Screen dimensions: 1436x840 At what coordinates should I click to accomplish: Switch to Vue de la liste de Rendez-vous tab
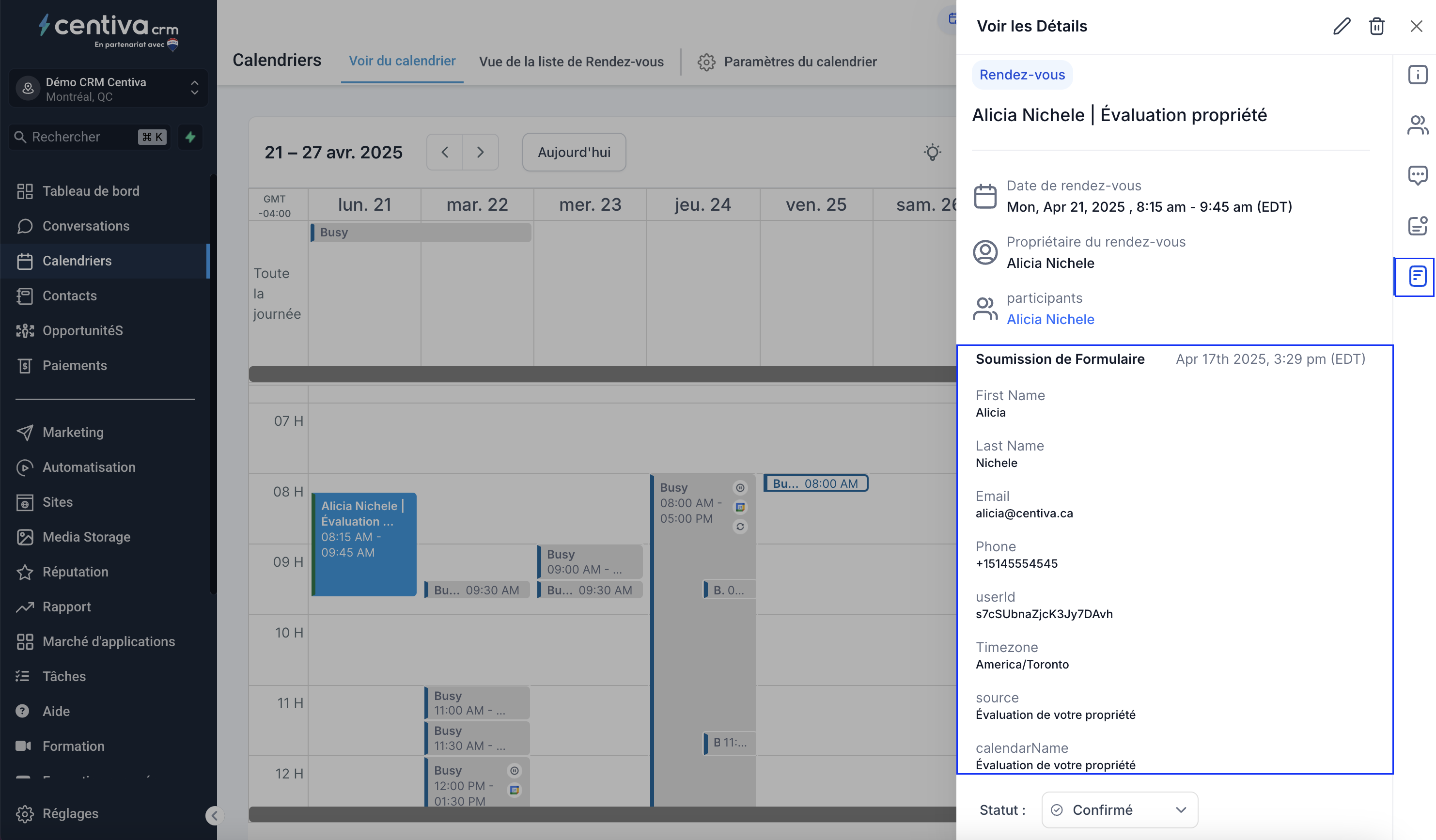point(571,62)
